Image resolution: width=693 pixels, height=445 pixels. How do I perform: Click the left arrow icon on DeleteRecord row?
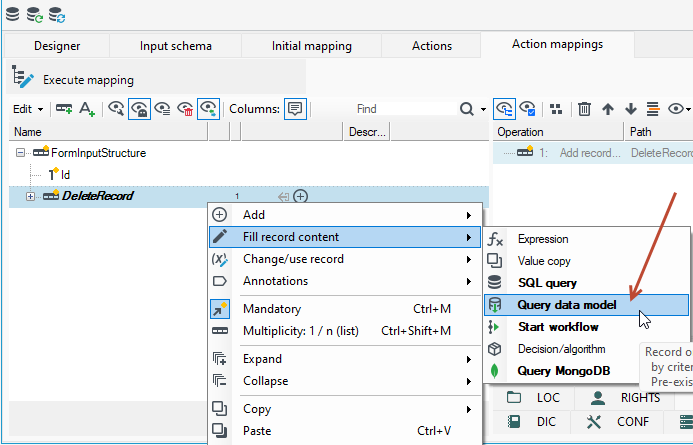[283, 197]
